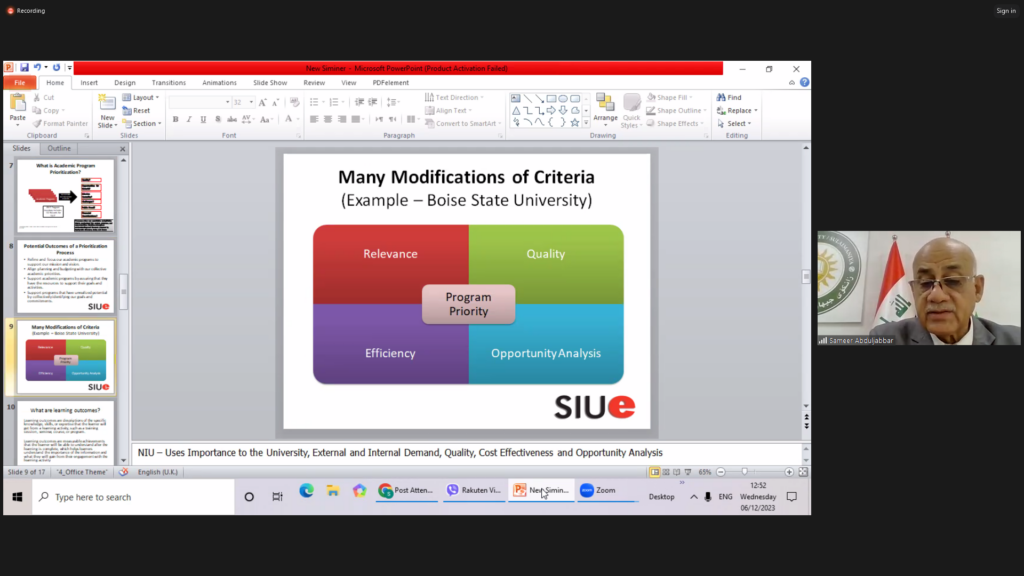
Task: Clear all text formatting
Action: pos(295,103)
